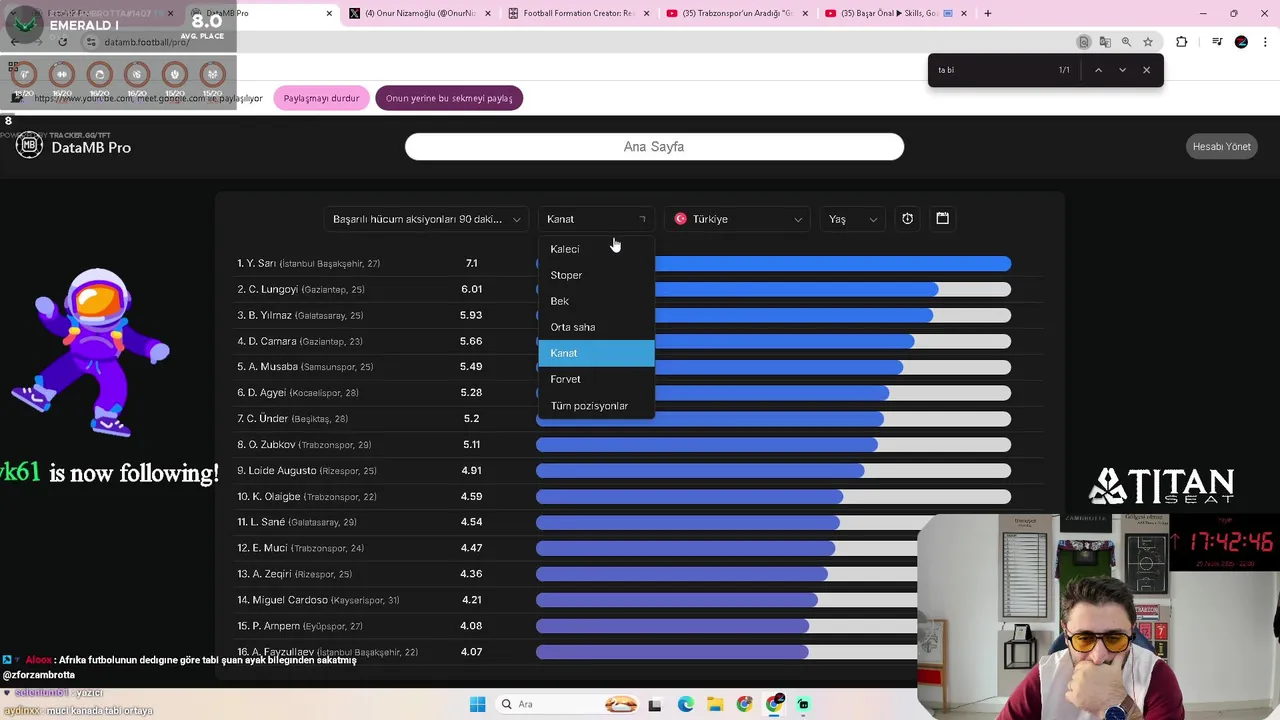Collapse the Kanat position dropdown

point(596,219)
